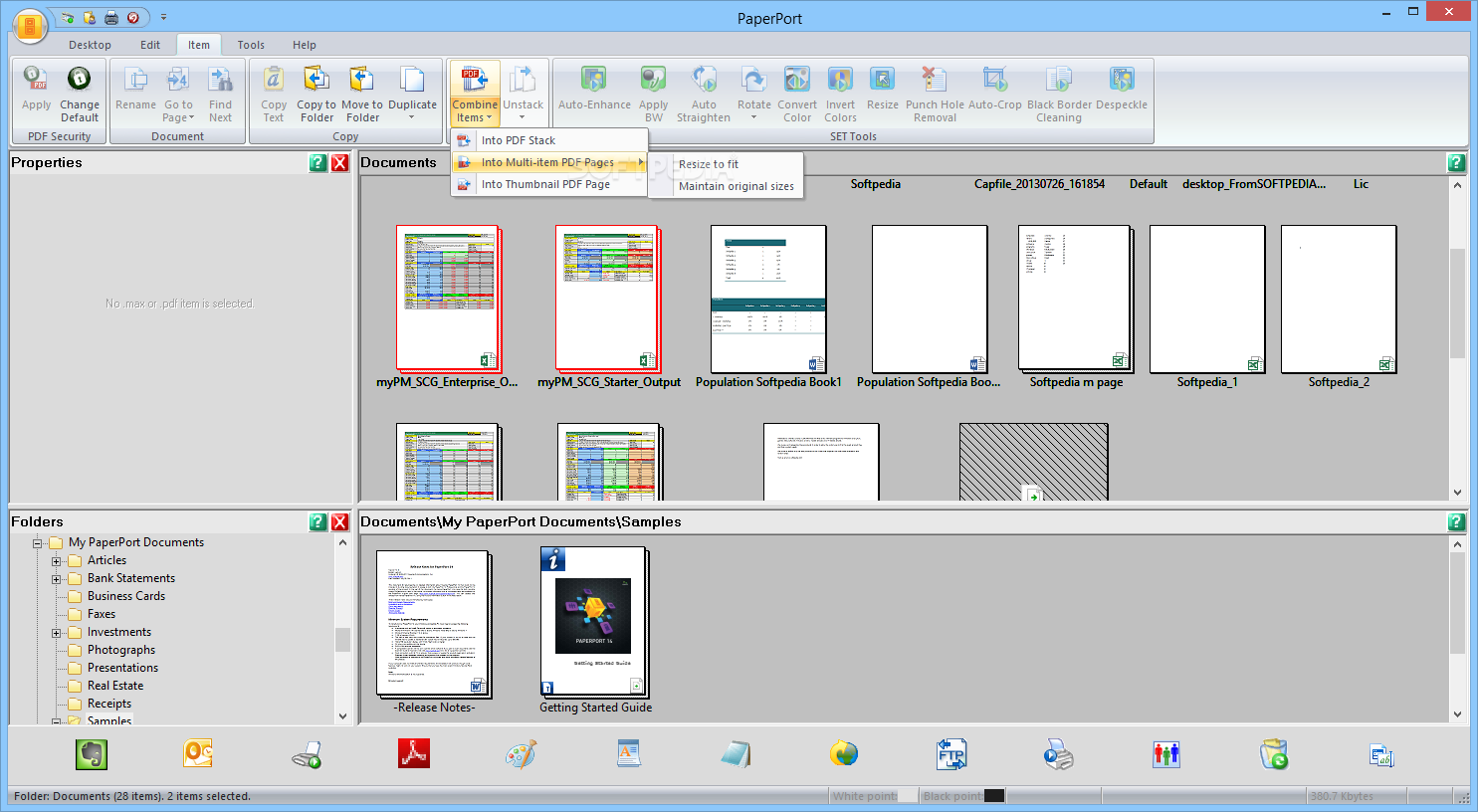1478x812 pixels.
Task: Open the PaperPort application button
Action: click(x=30, y=27)
